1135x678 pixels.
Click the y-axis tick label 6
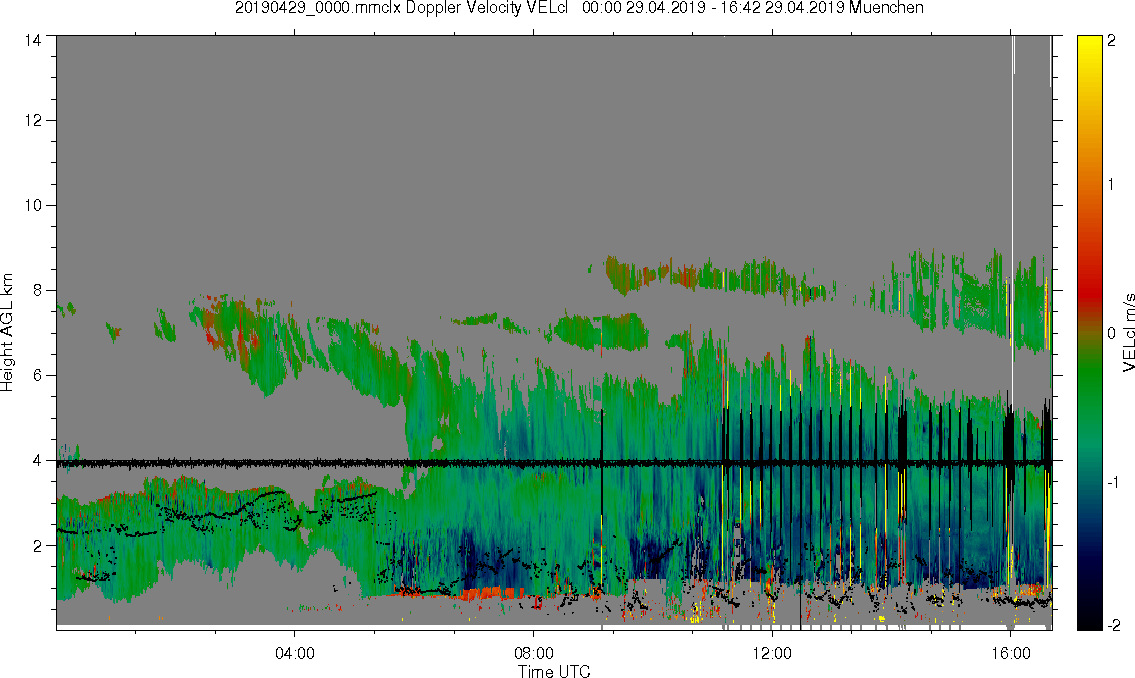coord(38,376)
